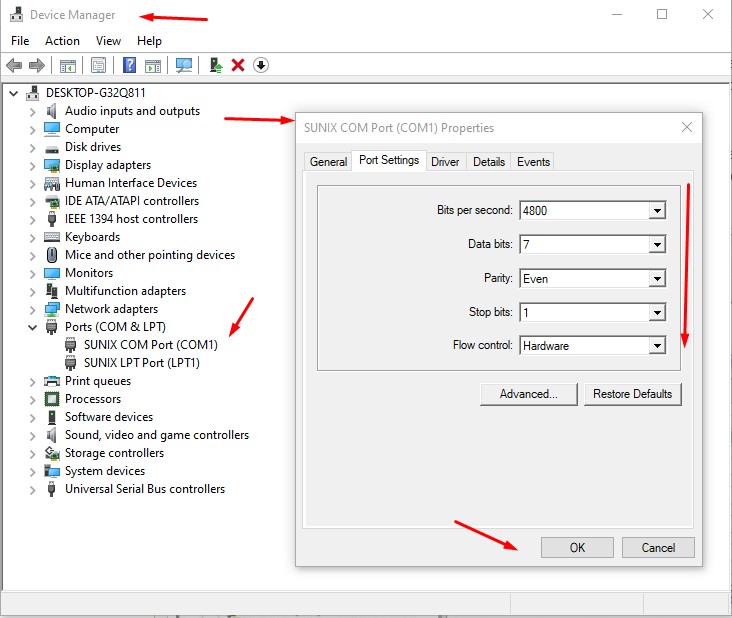Open the Help menu
This screenshot has height=618, width=732.
149,41
